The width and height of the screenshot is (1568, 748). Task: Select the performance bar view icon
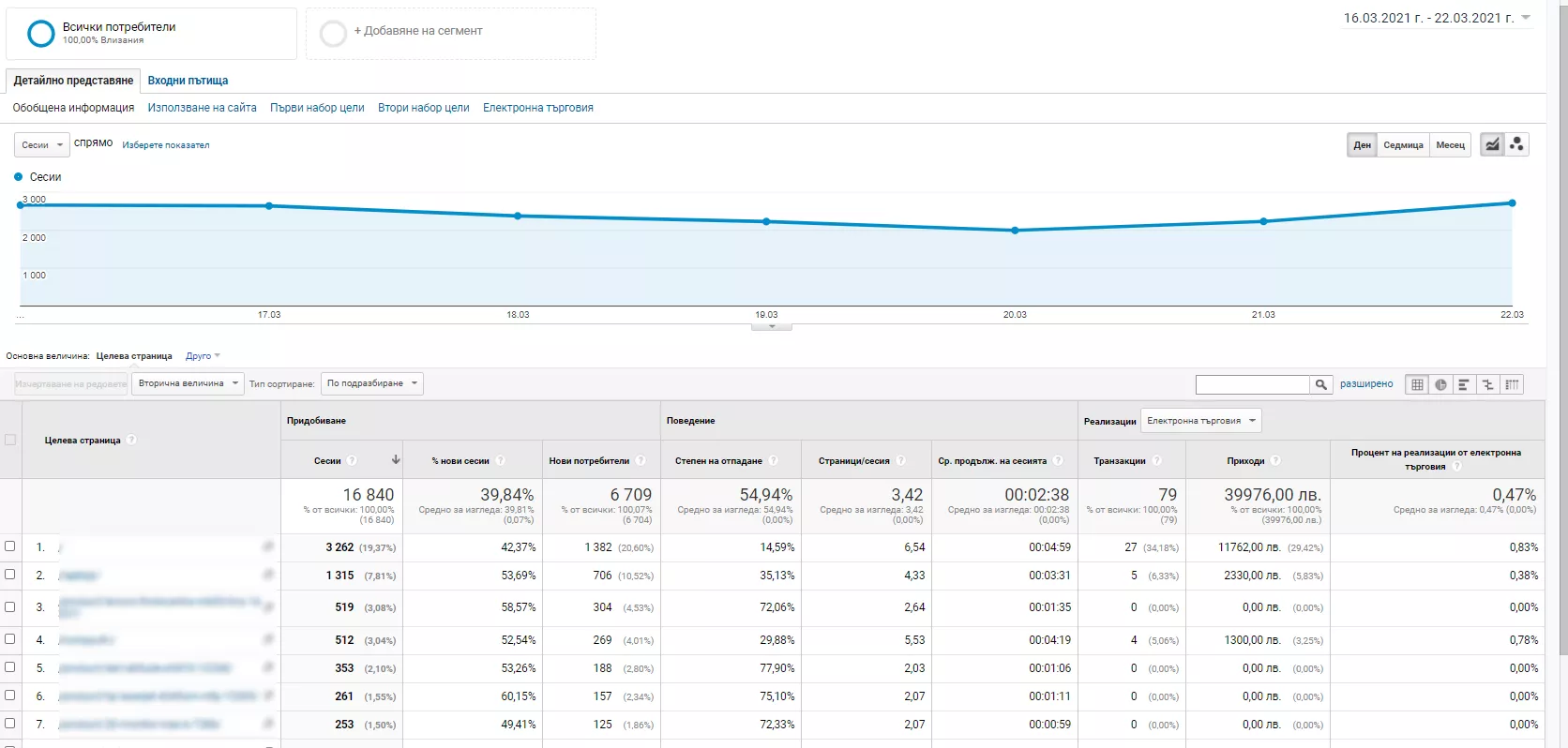point(1464,384)
